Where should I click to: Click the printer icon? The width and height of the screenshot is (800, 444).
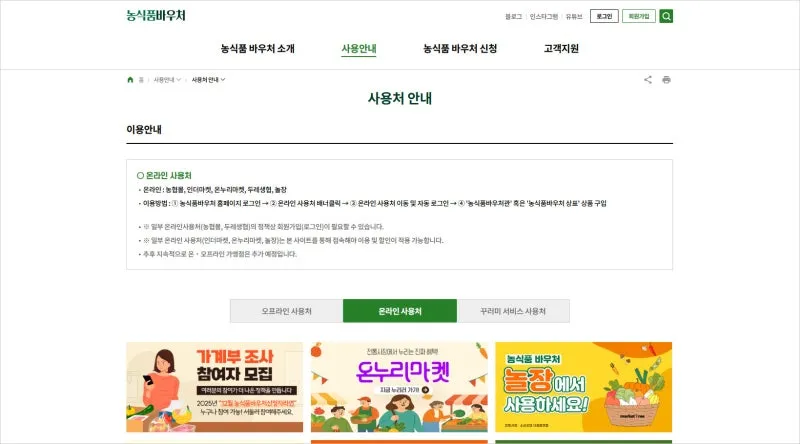click(x=666, y=80)
